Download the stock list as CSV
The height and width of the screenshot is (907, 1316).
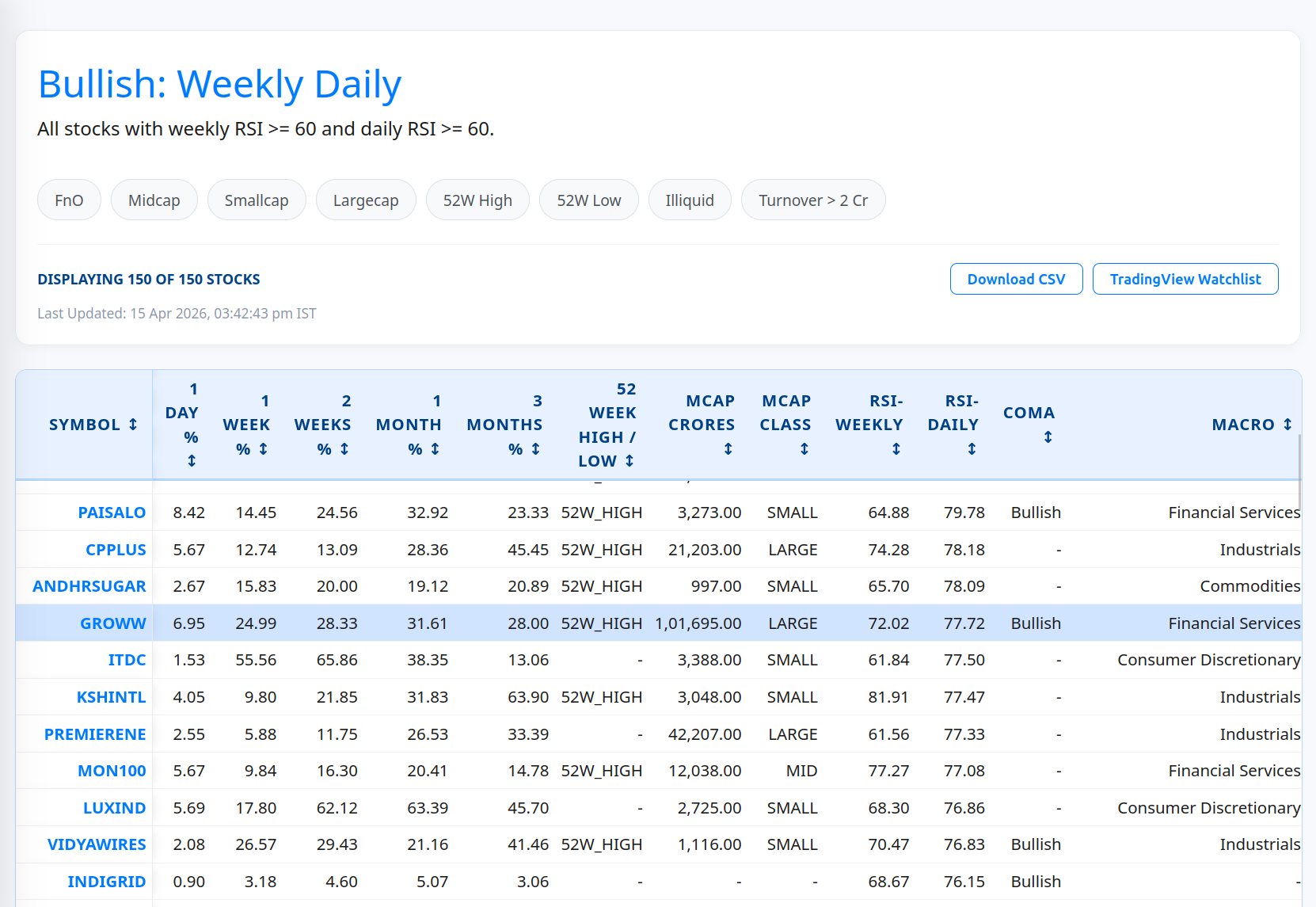pos(1017,279)
